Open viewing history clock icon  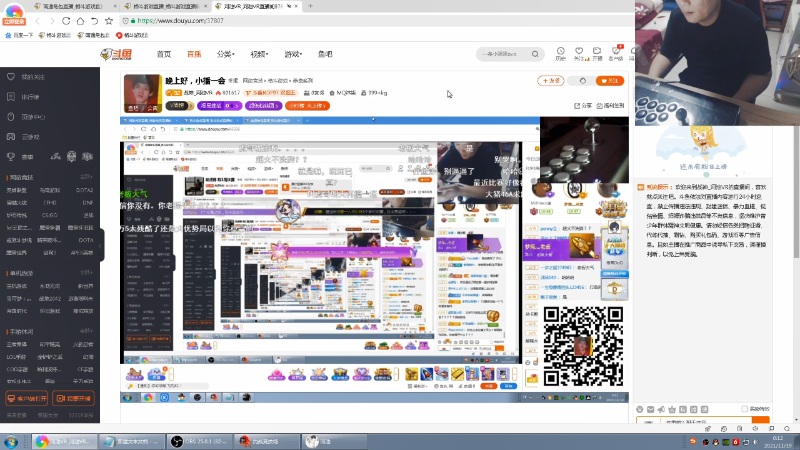(561, 51)
